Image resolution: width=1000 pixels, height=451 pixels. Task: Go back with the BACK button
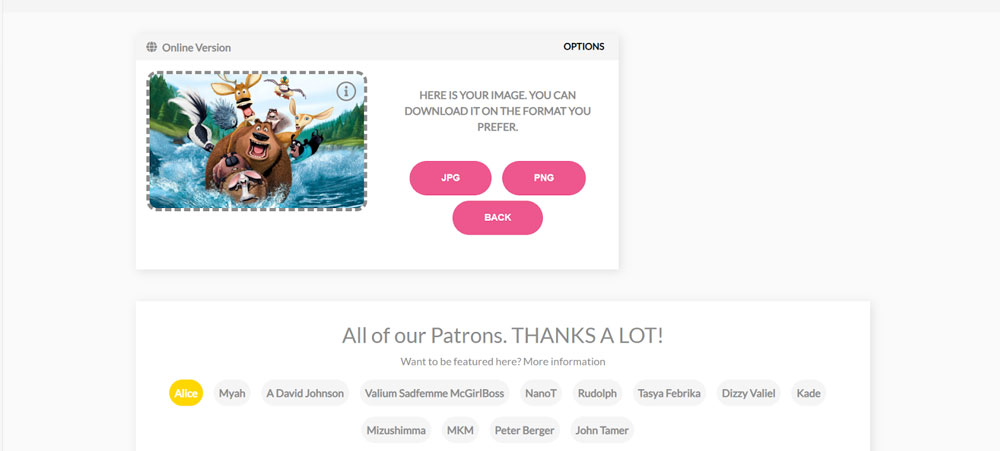(497, 218)
